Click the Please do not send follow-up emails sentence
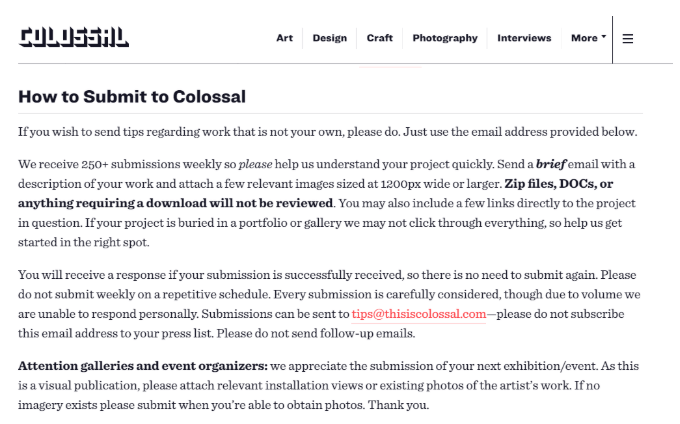Screen dimensions: 680x424 [x=316, y=333]
